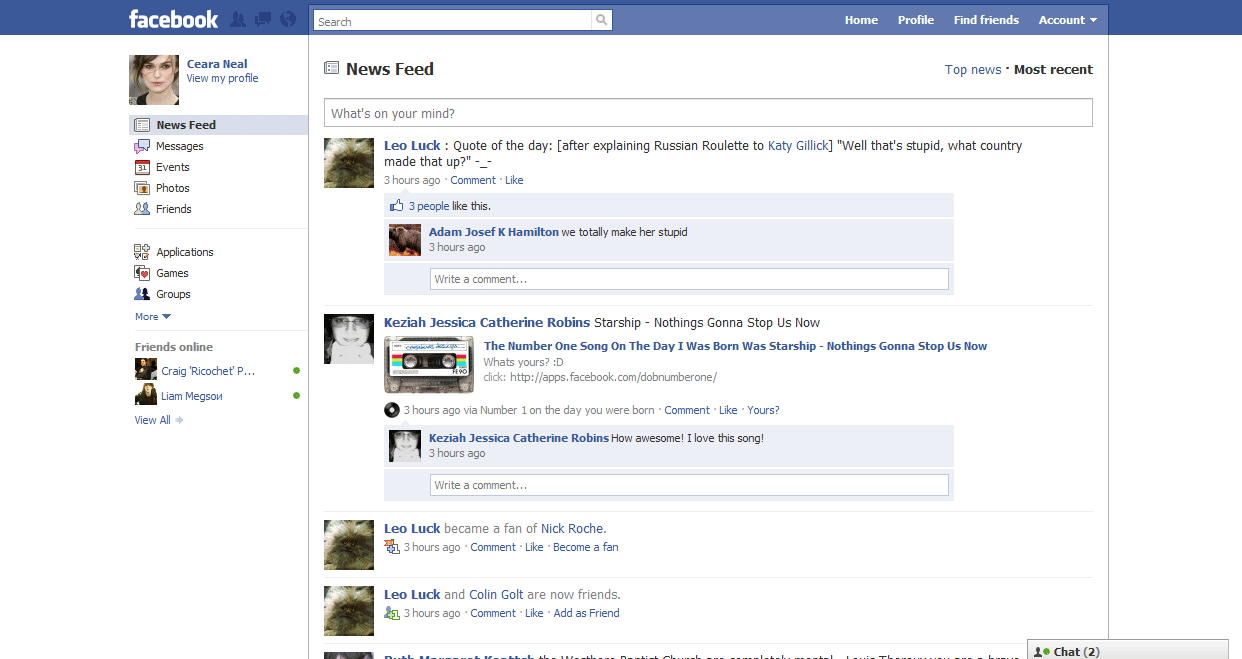1242x659 pixels.
Task: Open messages icon in top bar
Action: tap(263, 19)
